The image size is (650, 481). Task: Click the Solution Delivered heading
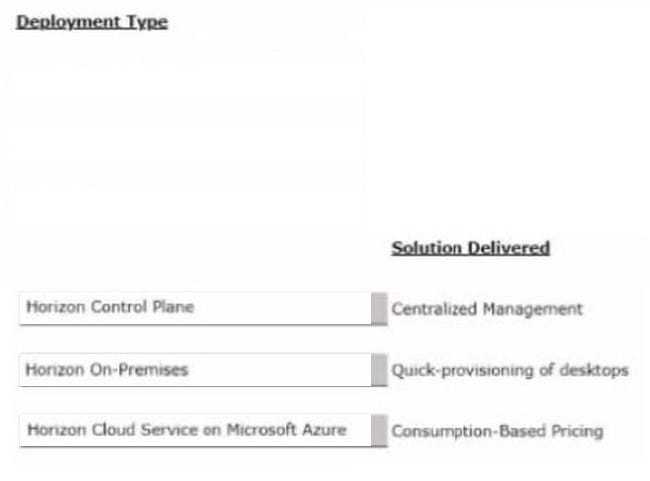(471, 248)
